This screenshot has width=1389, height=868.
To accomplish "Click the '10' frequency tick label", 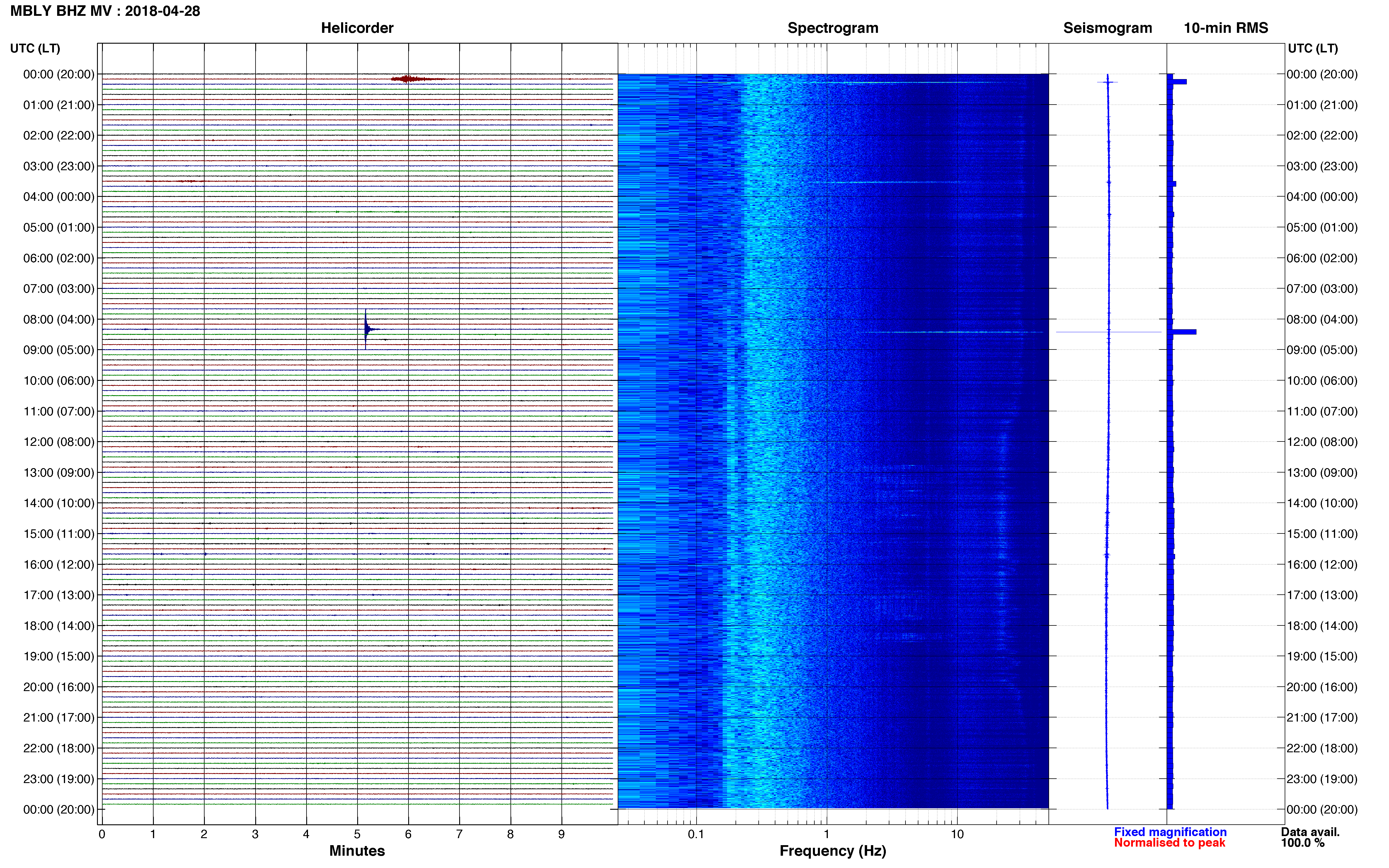I will point(957,834).
